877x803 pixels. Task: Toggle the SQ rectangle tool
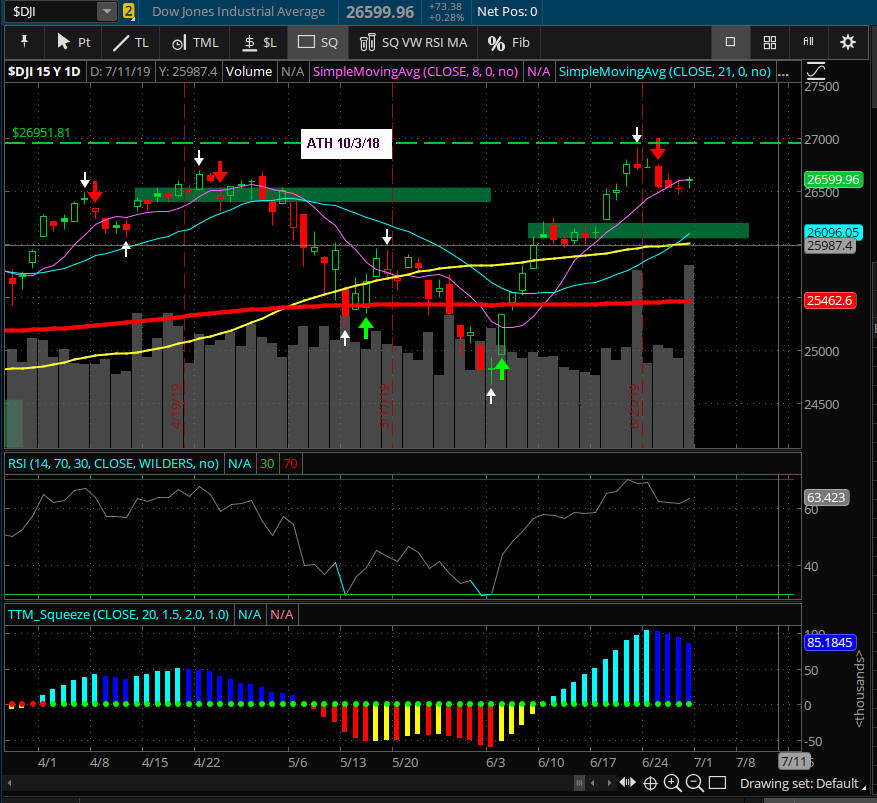point(319,42)
